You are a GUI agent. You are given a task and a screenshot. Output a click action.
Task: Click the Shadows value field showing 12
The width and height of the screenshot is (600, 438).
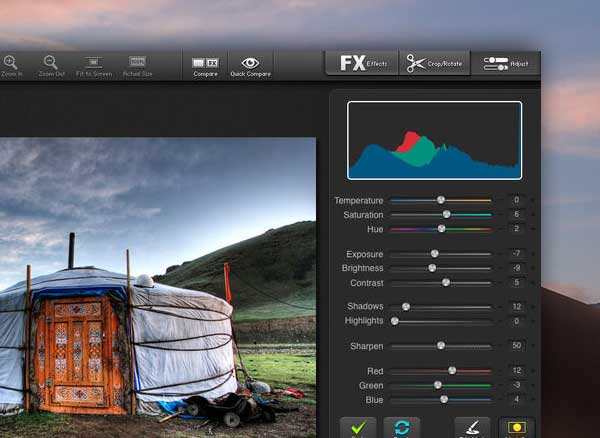(x=517, y=307)
